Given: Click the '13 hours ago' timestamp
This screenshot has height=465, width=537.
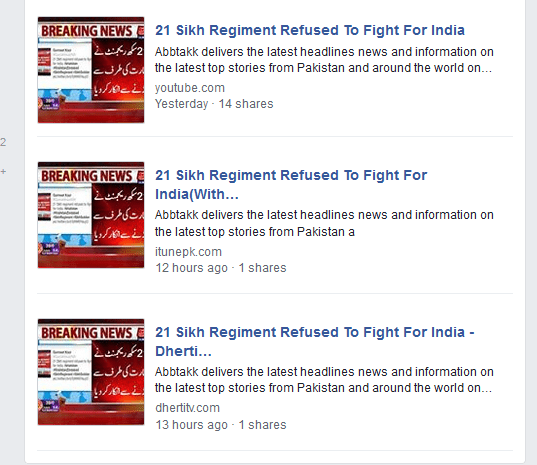Looking at the screenshot, I should [191, 425].
